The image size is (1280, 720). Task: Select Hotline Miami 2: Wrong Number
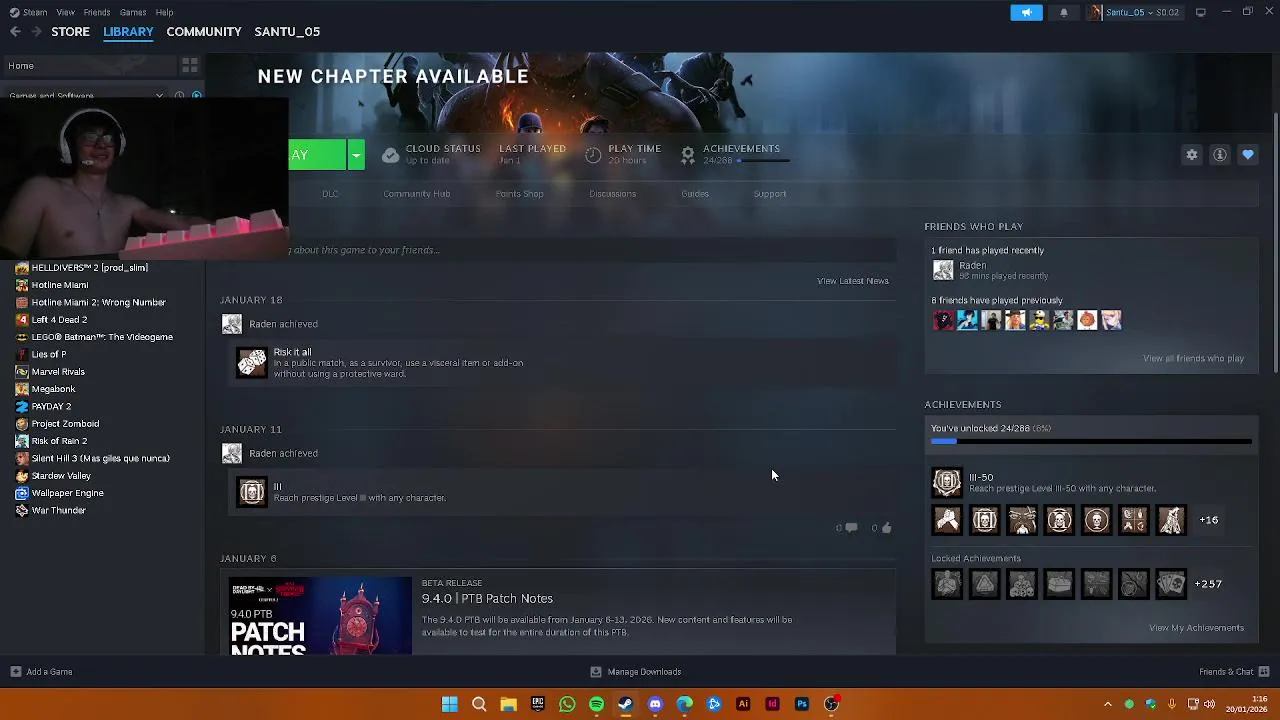[98, 302]
